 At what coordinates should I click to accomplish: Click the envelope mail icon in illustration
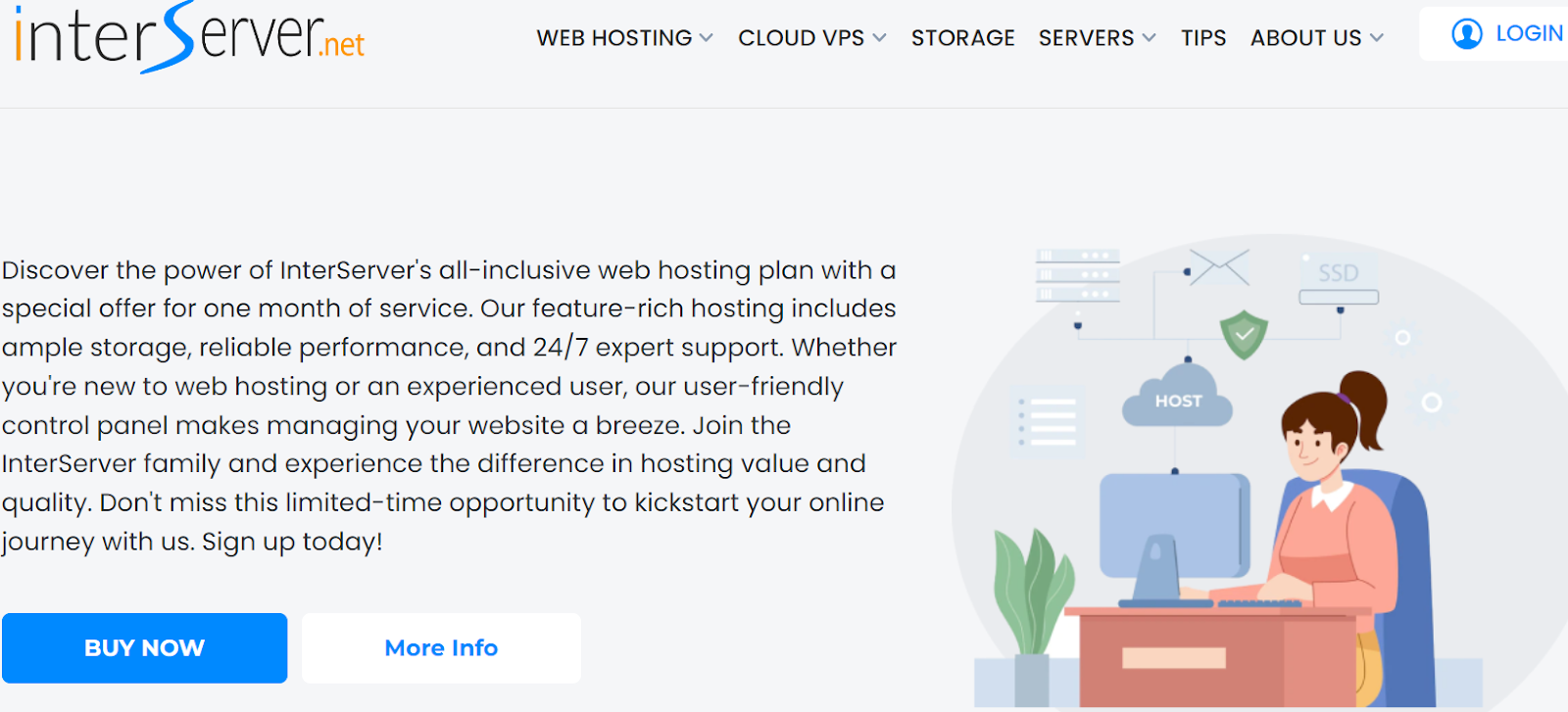(1220, 267)
